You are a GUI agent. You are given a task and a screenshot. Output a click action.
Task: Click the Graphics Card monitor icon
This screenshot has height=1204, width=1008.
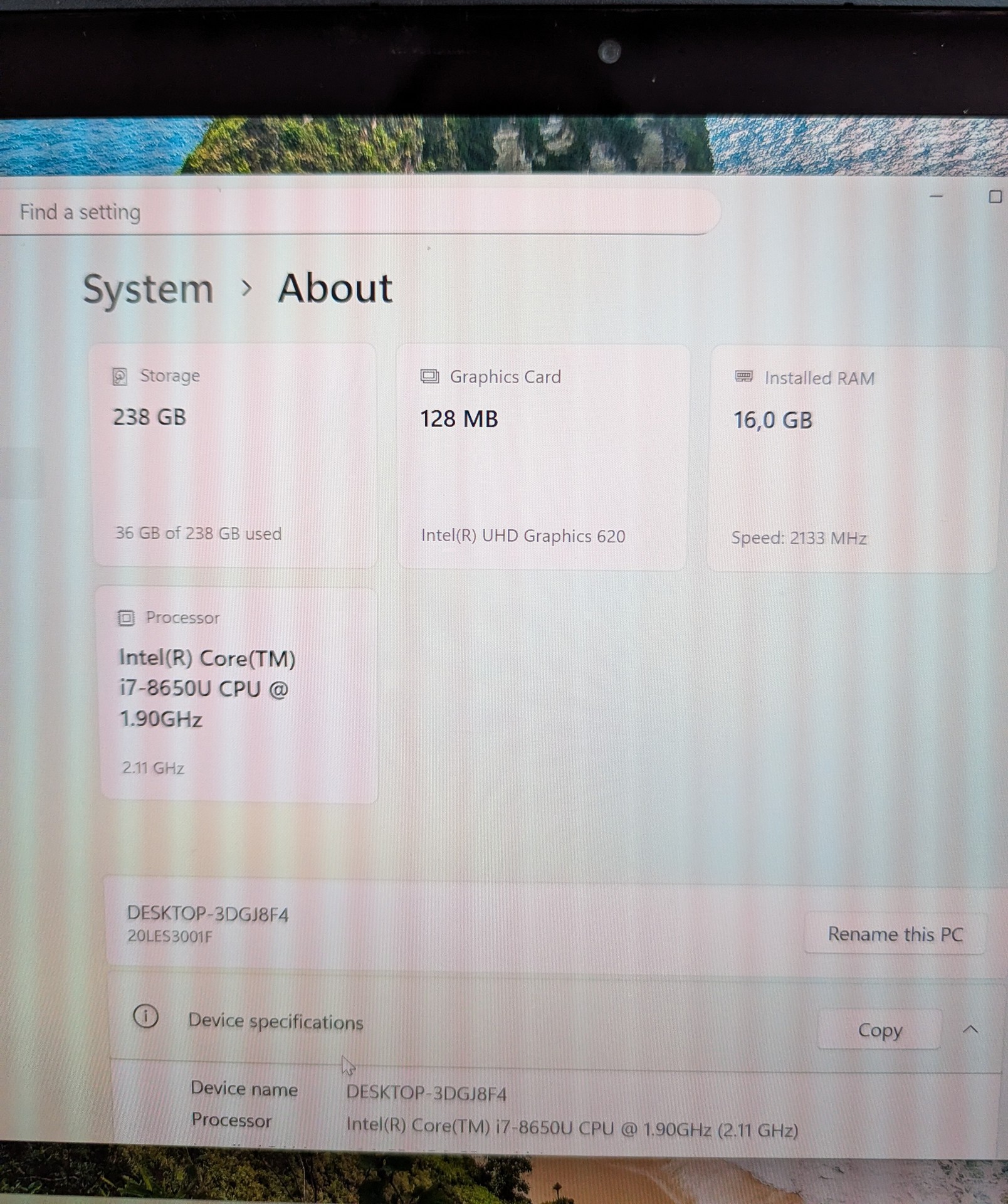tap(429, 376)
